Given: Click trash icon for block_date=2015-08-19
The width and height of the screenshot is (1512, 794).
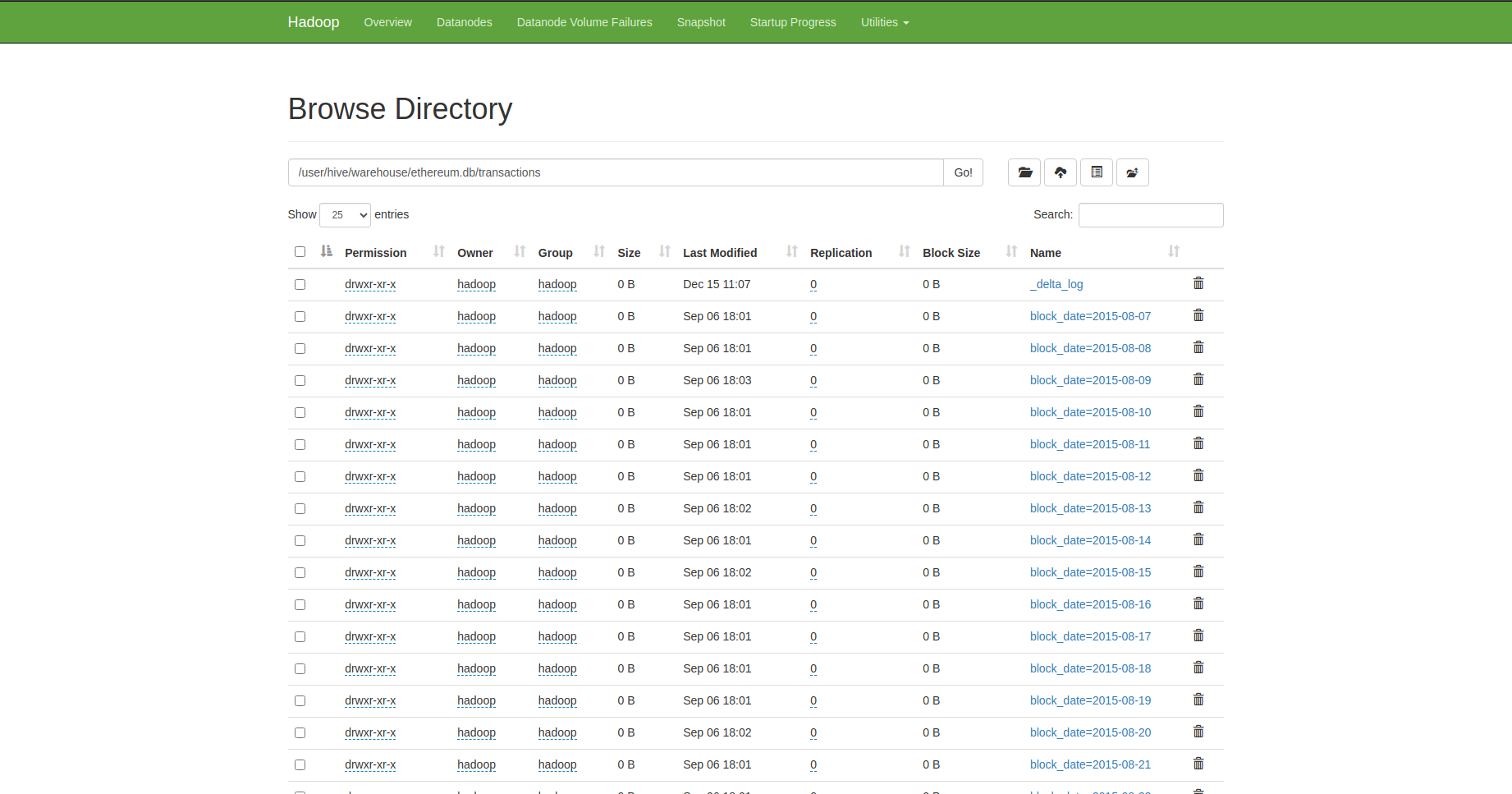Looking at the screenshot, I should point(1198,700).
